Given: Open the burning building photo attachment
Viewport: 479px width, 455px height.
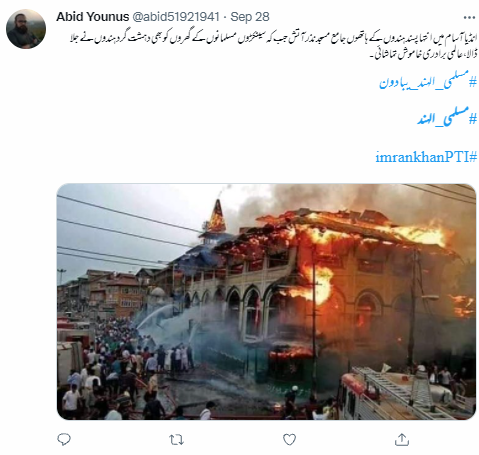Looking at the screenshot, I should 266,301.
